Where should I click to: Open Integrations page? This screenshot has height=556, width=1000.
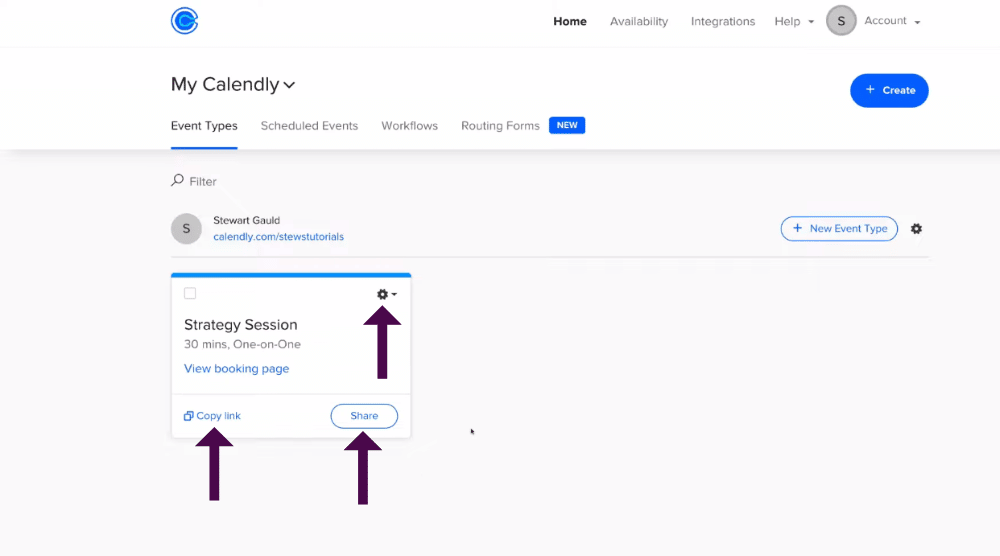pyautogui.click(x=723, y=22)
